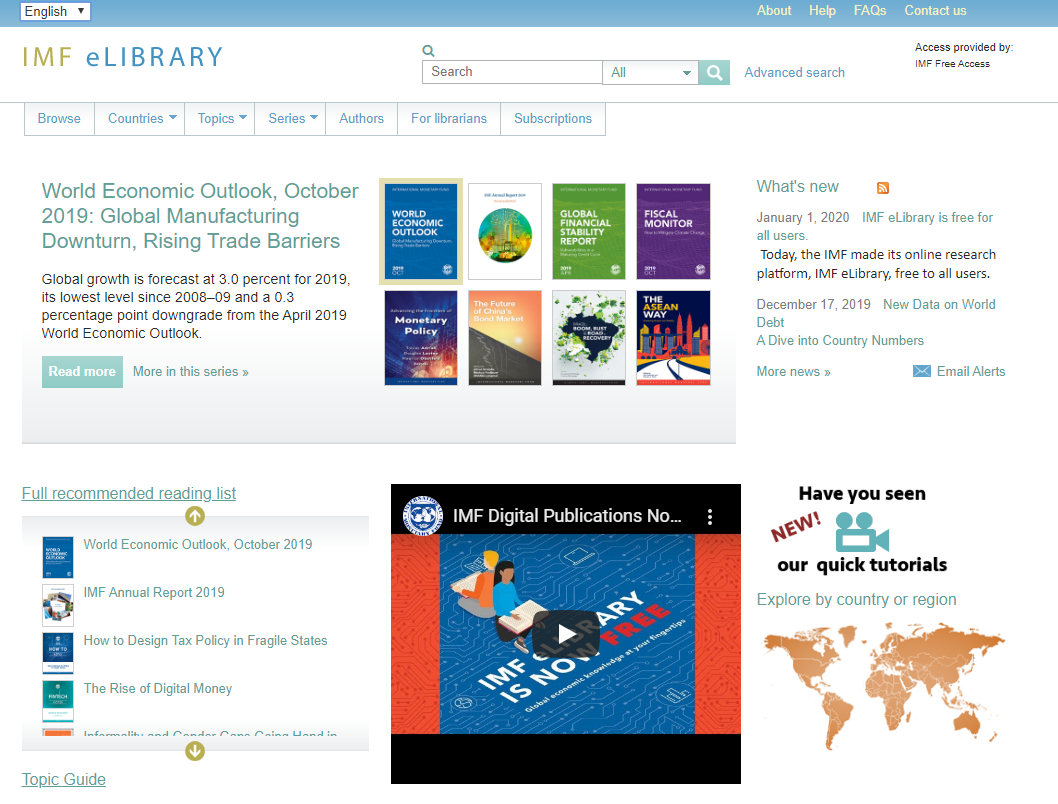The height and width of the screenshot is (804, 1058).
Task: Open the video's three-dot options menu
Action: [710, 517]
